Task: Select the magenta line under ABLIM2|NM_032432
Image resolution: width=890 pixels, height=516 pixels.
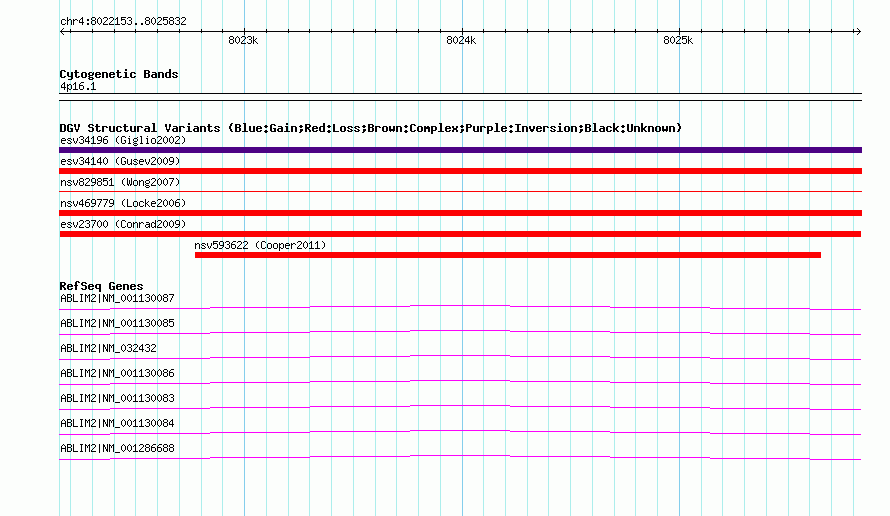Action: click(x=460, y=358)
